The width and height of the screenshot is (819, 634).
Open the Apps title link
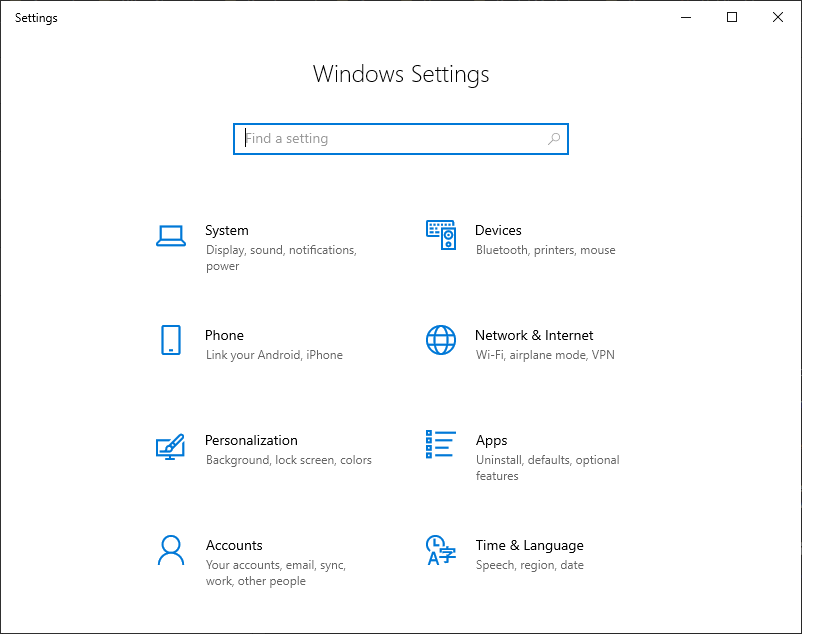click(492, 441)
